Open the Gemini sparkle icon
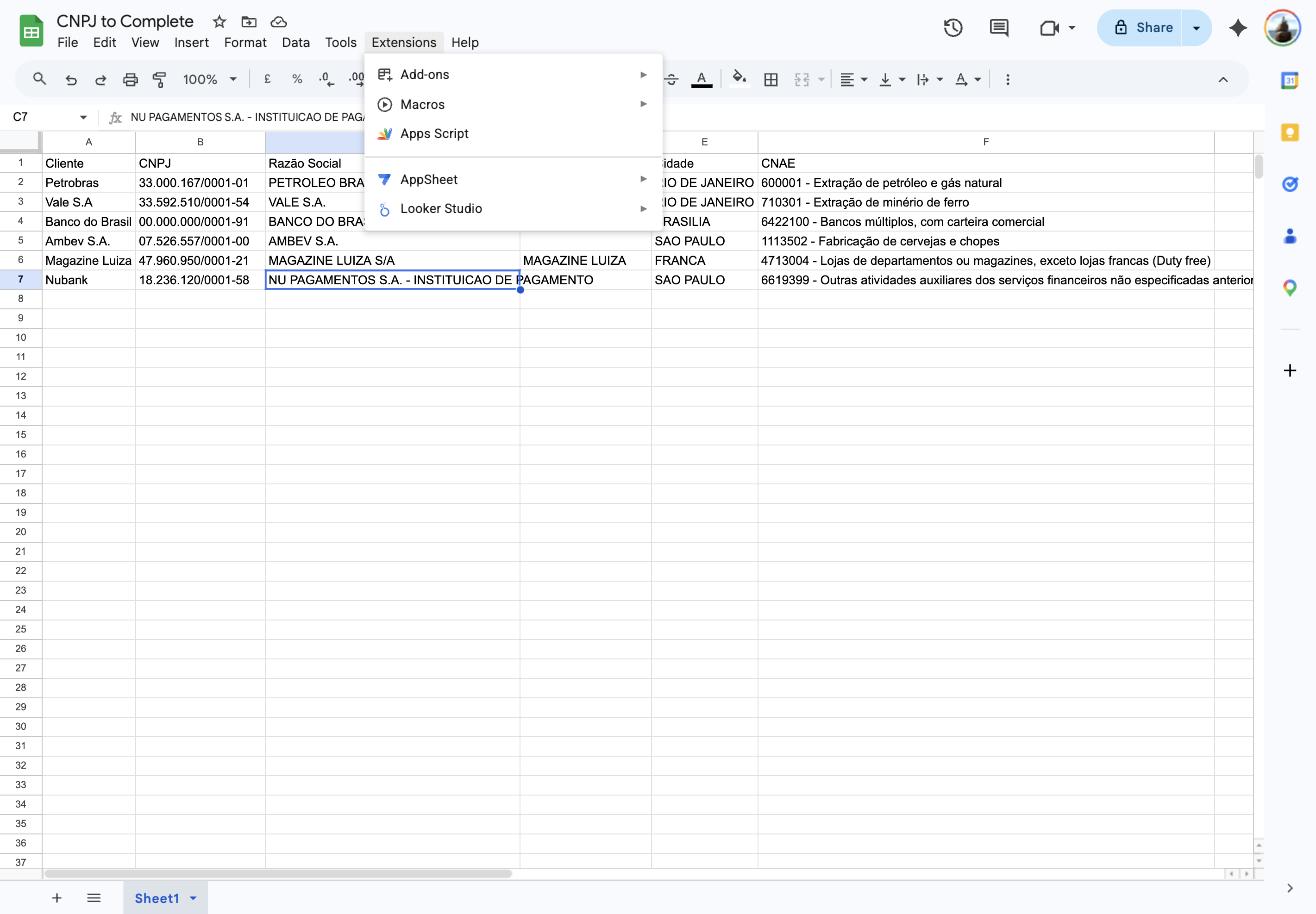Screen dimensions: 1316x914 1238,28
